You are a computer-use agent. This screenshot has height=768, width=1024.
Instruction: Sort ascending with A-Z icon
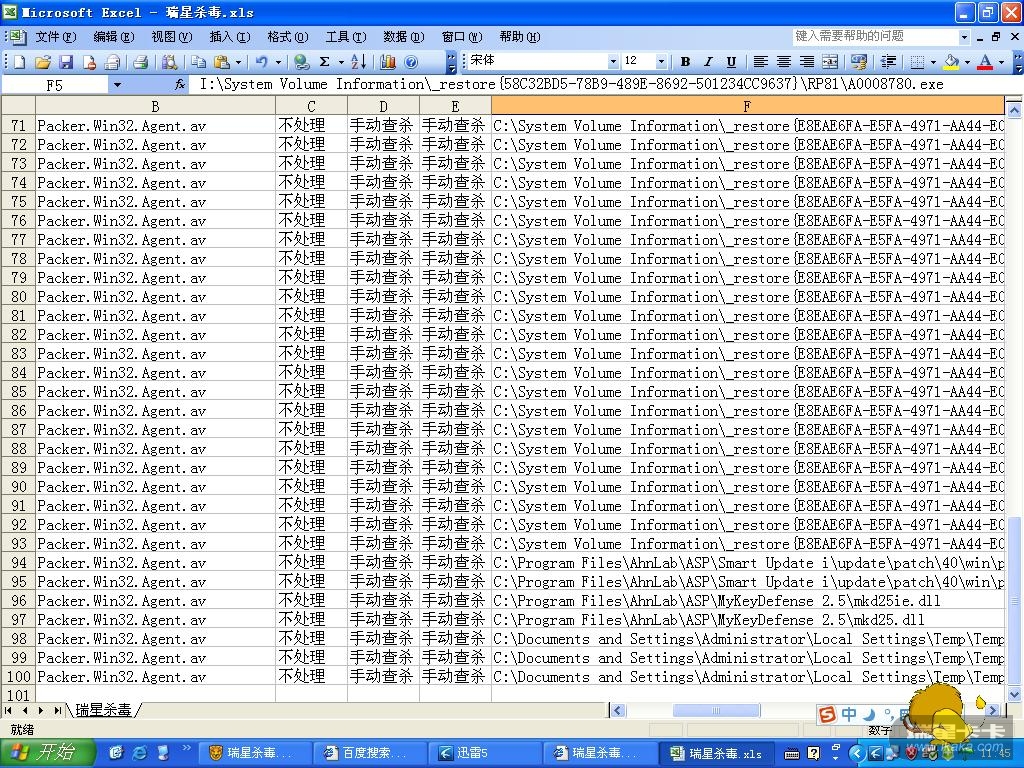[359, 62]
